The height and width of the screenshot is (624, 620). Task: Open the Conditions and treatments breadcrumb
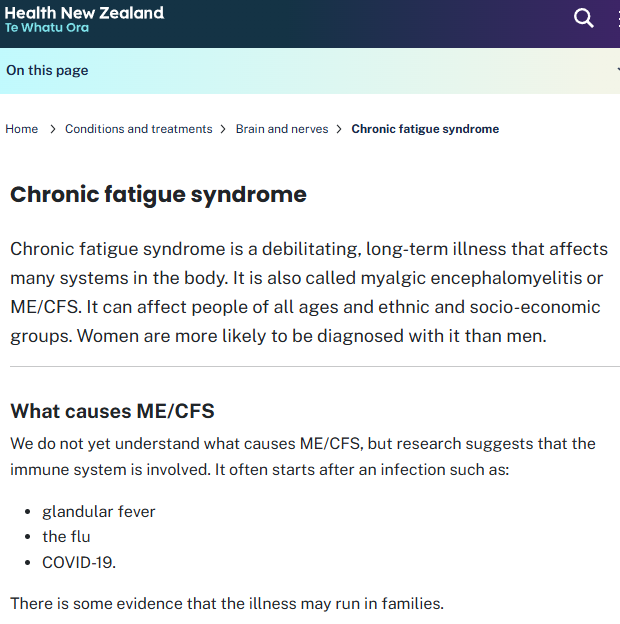138,129
